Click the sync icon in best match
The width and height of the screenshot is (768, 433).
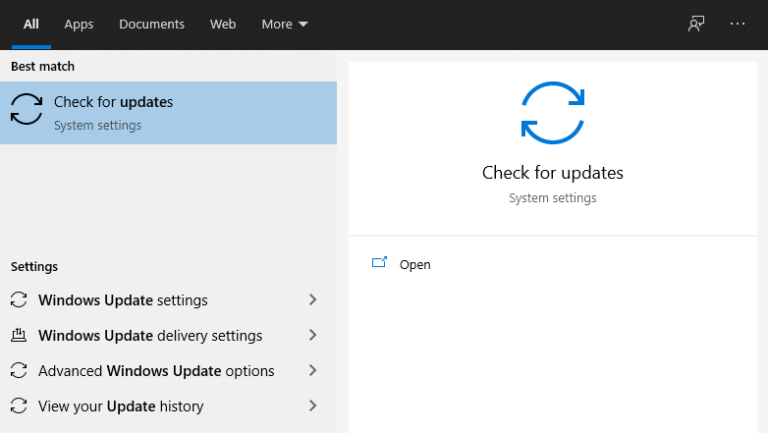pyautogui.click(x=26, y=109)
